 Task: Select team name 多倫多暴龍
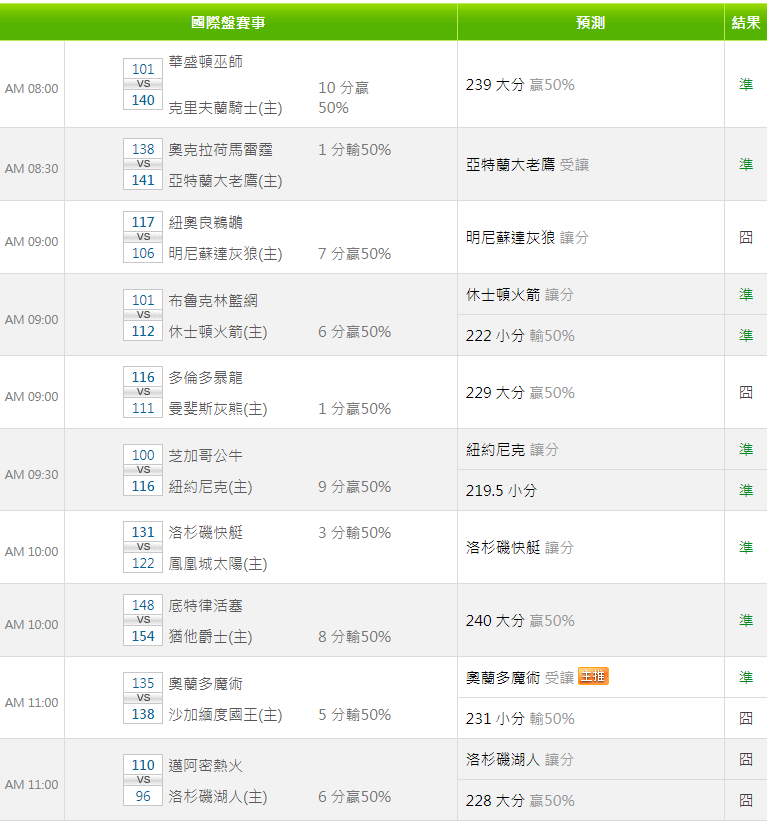(206, 378)
